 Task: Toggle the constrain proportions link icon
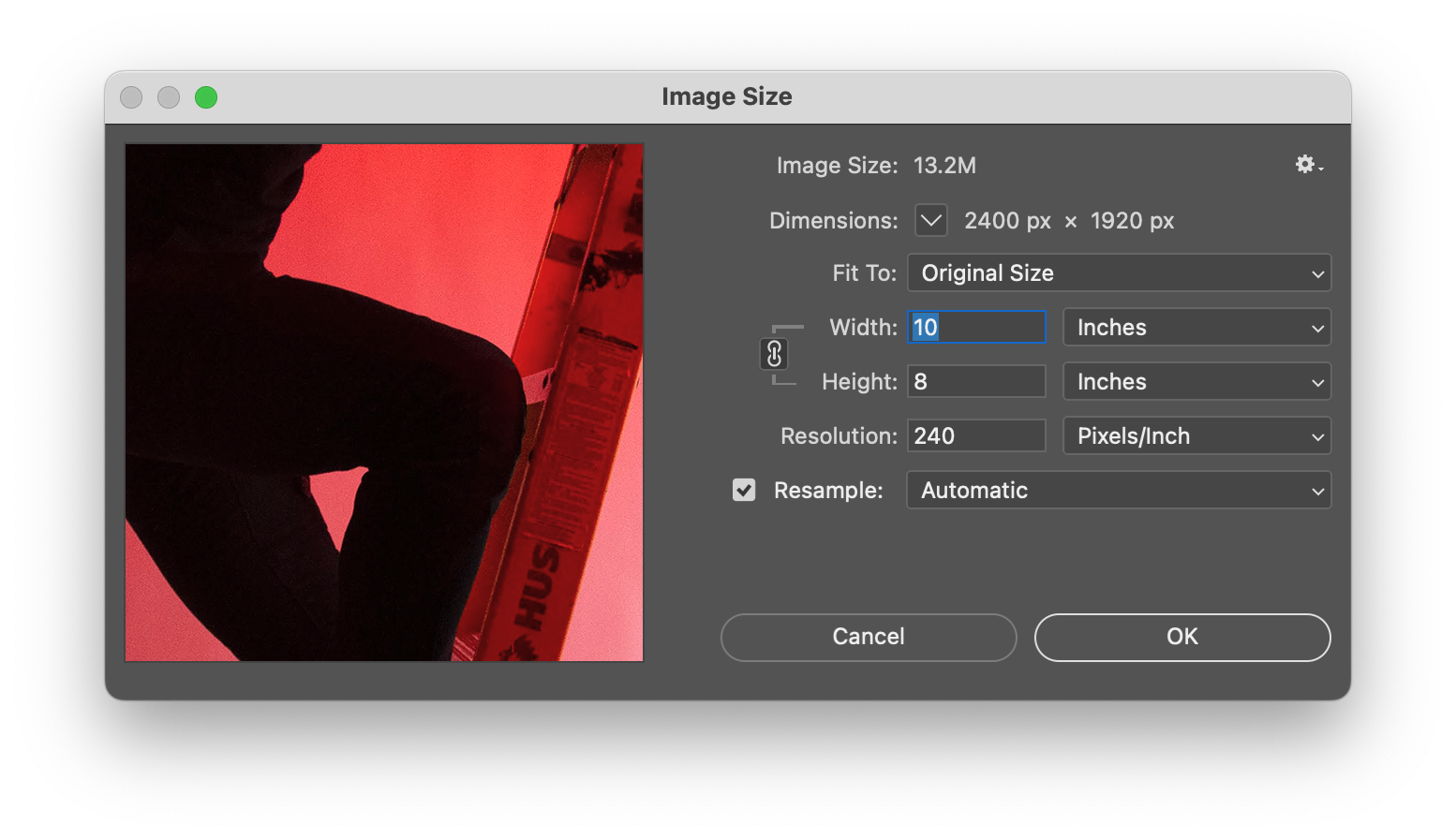(x=774, y=354)
